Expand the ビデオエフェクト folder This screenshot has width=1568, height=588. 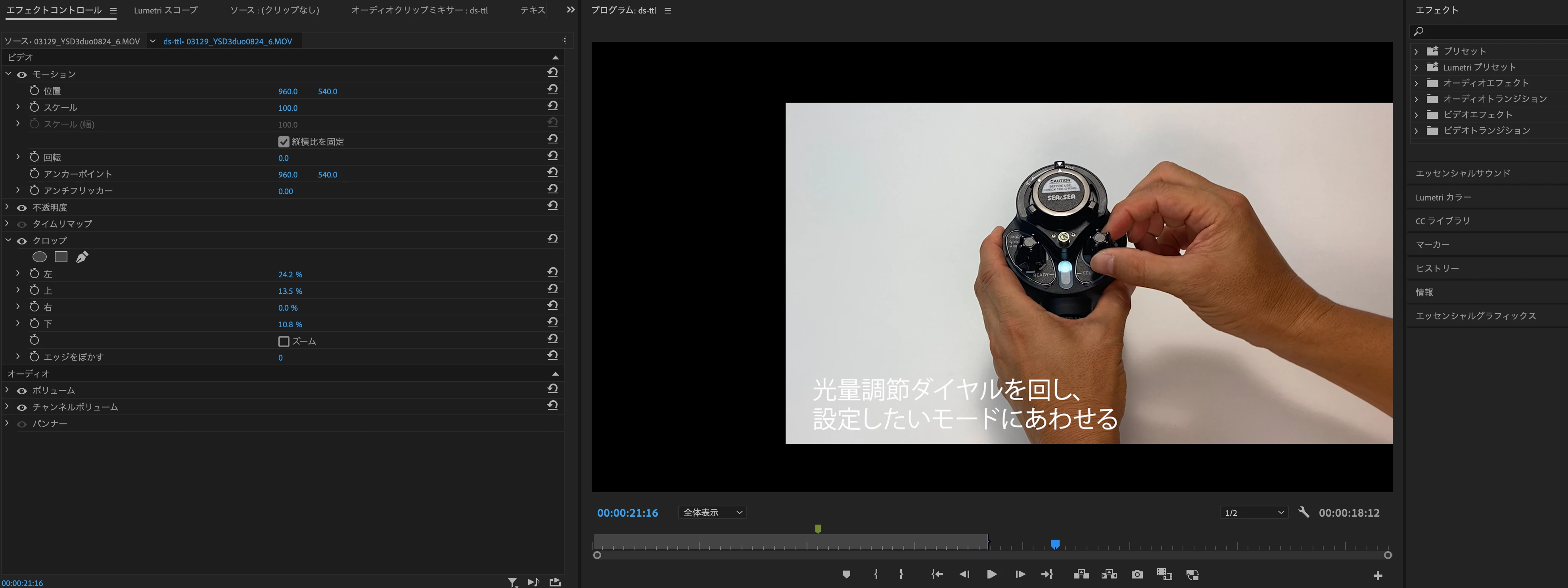(x=1417, y=115)
